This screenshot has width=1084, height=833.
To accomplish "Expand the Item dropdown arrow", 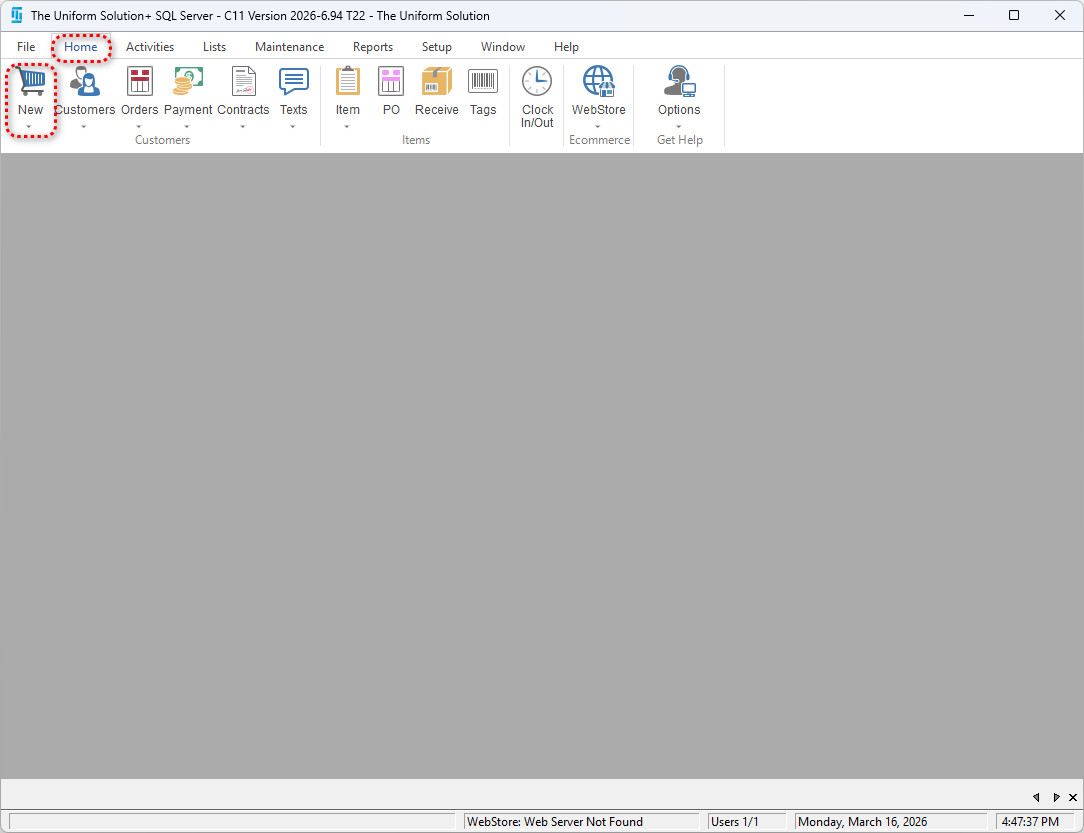I will click(x=347, y=127).
